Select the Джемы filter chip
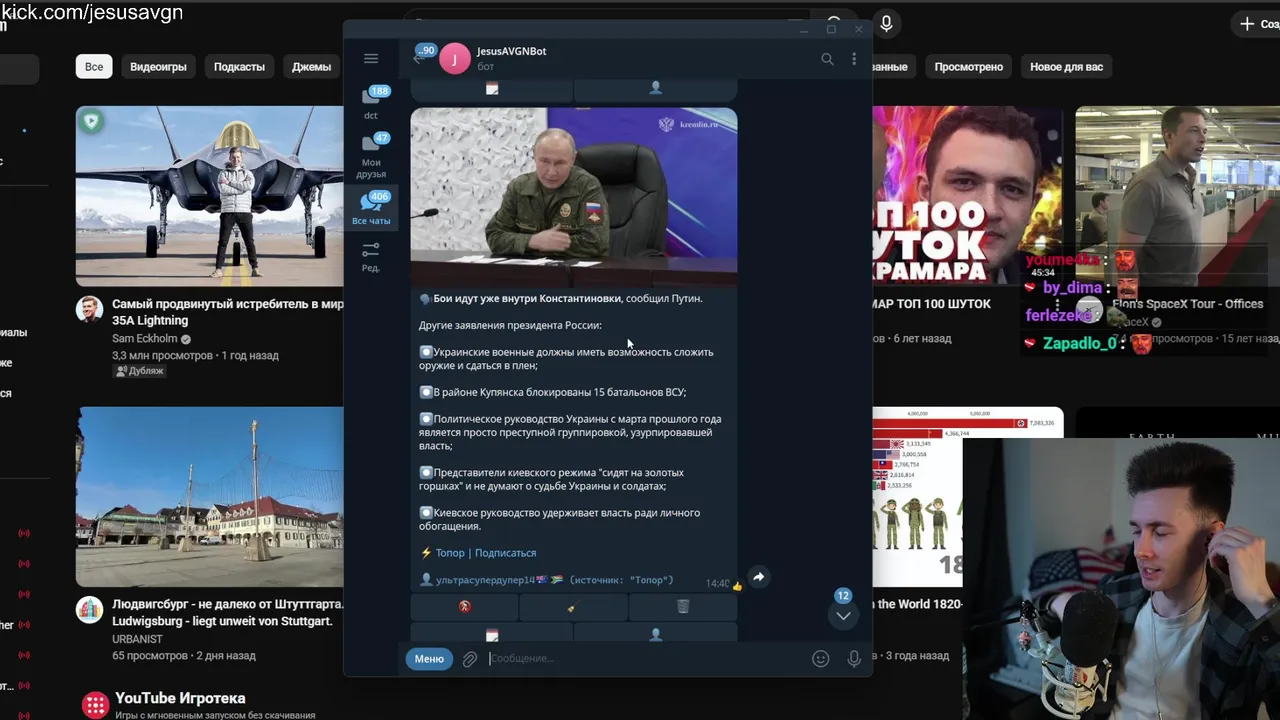Image resolution: width=1280 pixels, height=720 pixels. coord(311,67)
